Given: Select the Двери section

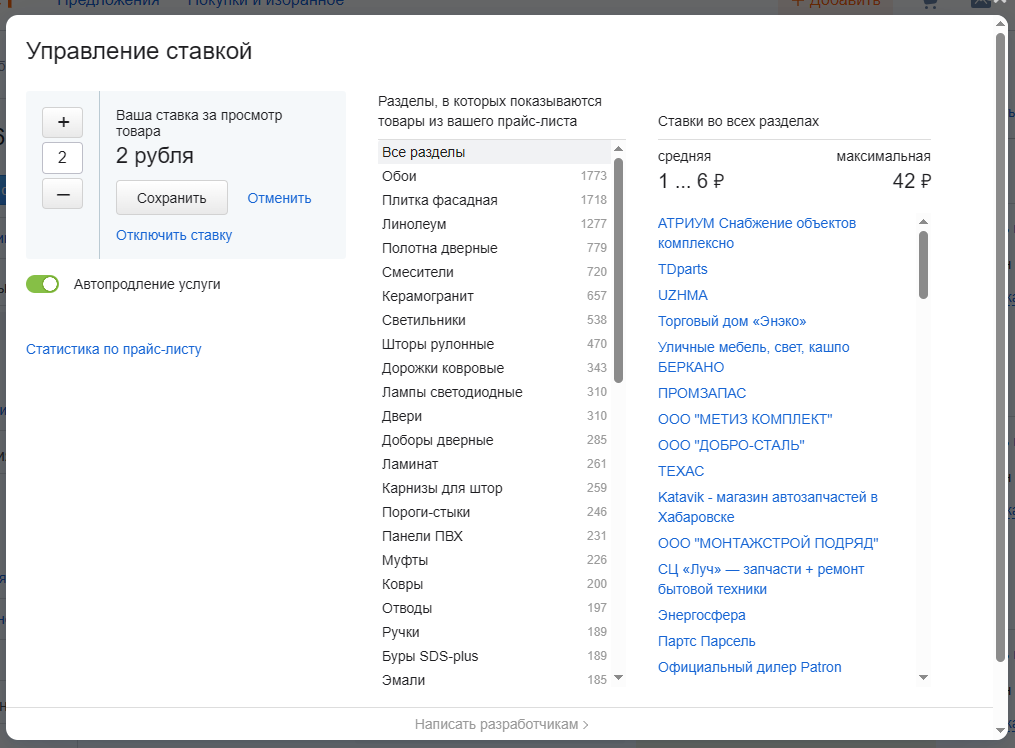Looking at the screenshot, I should (494, 415).
